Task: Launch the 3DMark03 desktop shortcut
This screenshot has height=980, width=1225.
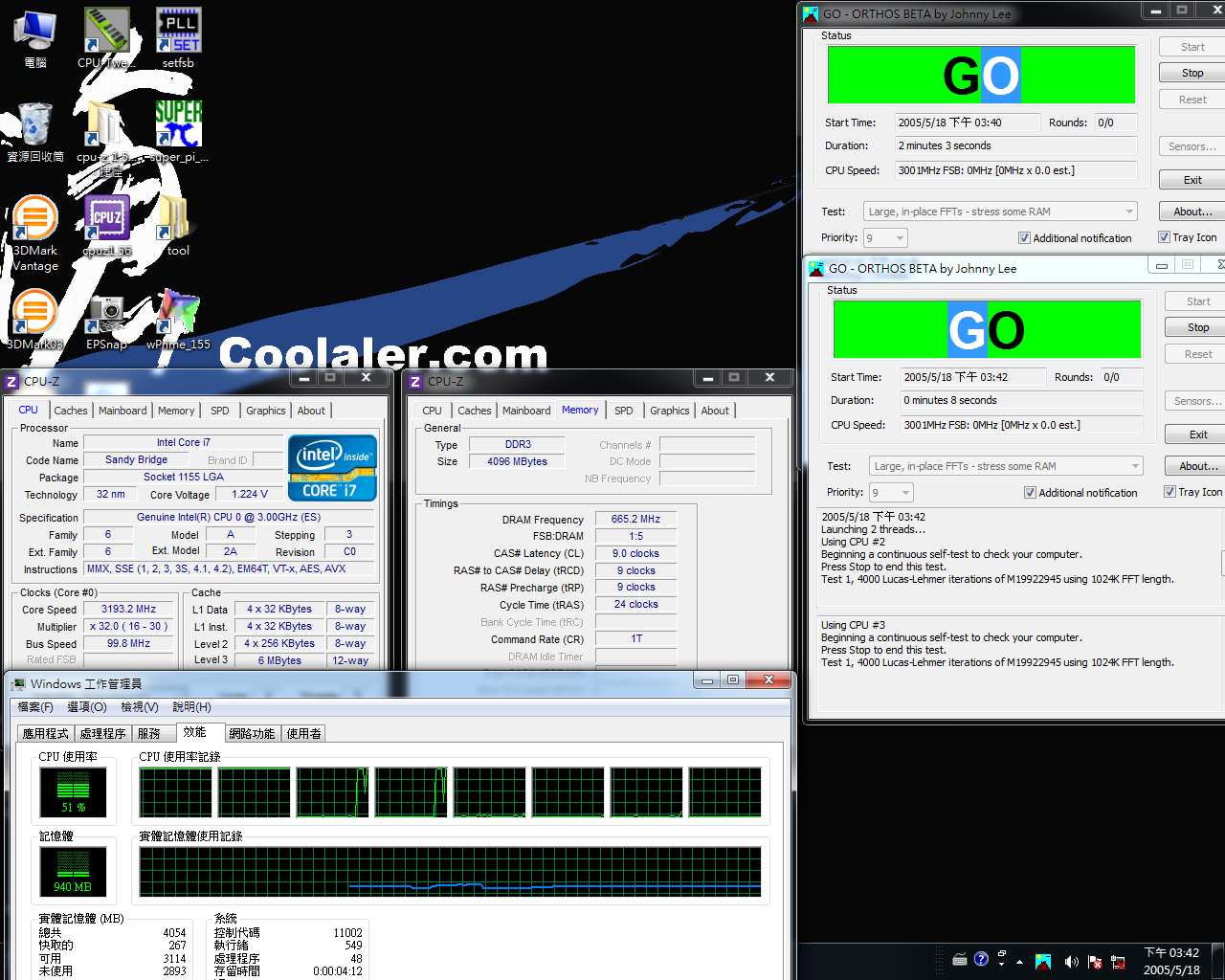Action: coord(34,319)
